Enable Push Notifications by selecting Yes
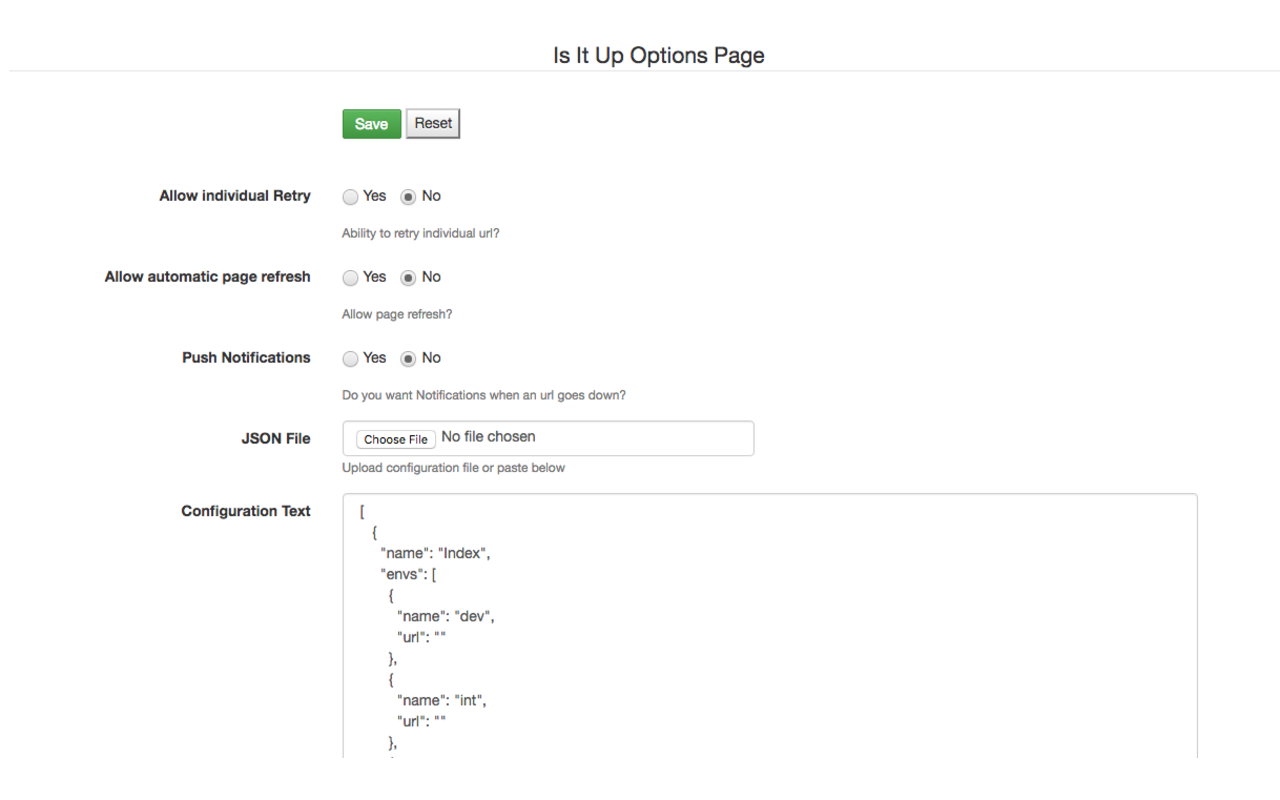1280x800 pixels. (350, 359)
